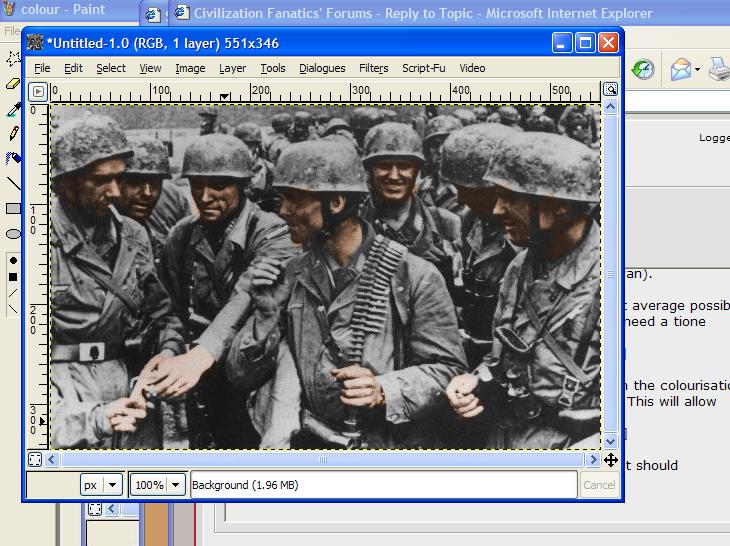730x546 pixels.
Task: Choose Paint's Pick Color eyedropper tool
Action: 14,109
